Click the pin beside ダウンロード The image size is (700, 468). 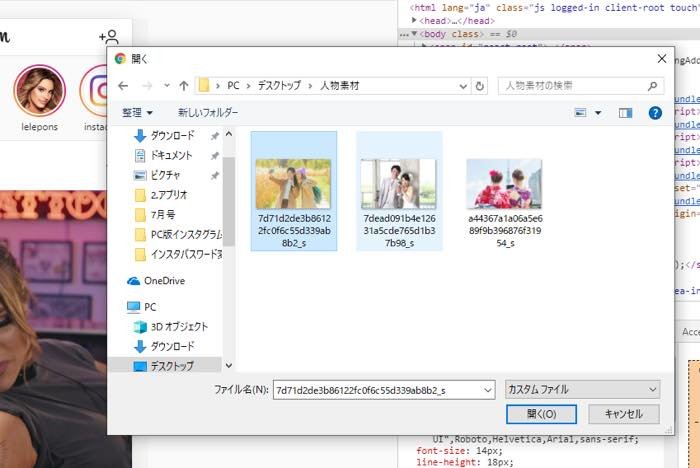coord(215,136)
